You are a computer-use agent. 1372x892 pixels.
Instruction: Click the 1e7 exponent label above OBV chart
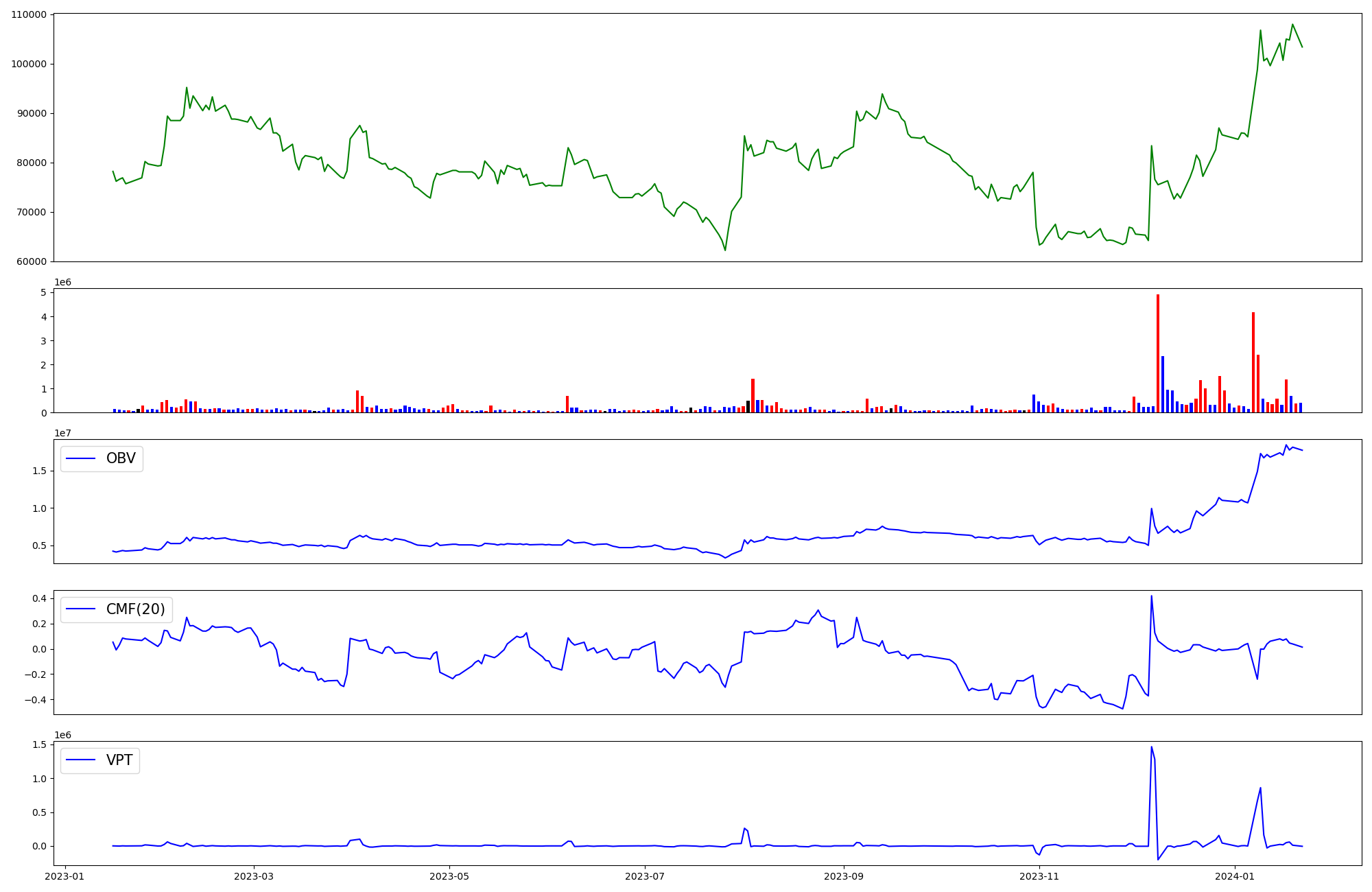(x=62, y=433)
